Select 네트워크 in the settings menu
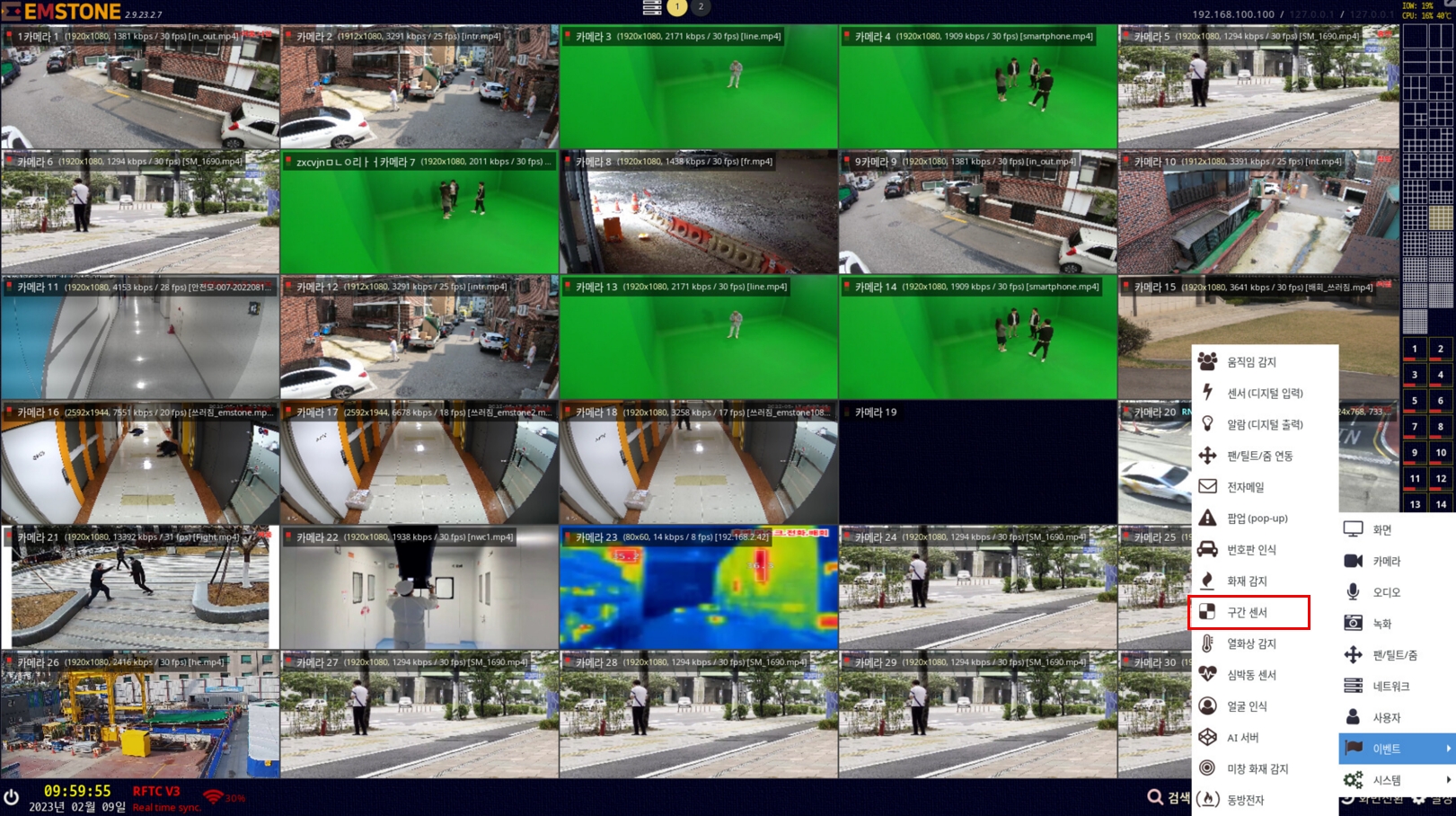 [1390, 687]
